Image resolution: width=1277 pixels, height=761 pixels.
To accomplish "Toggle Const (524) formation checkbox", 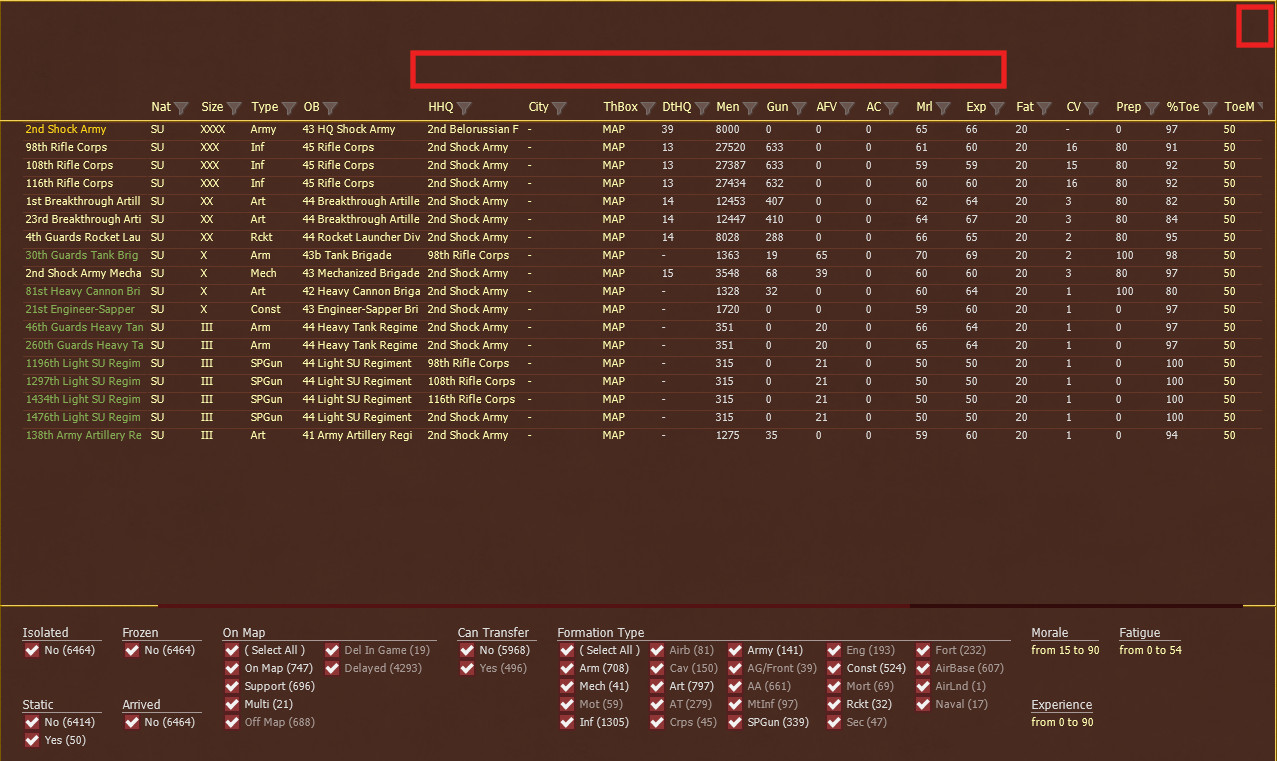I will point(834,668).
